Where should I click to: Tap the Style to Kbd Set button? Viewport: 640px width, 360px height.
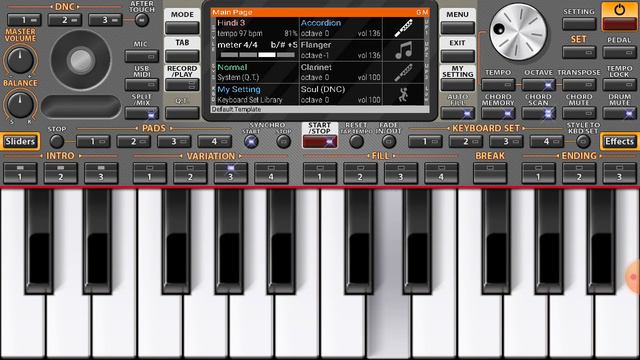(x=583, y=142)
